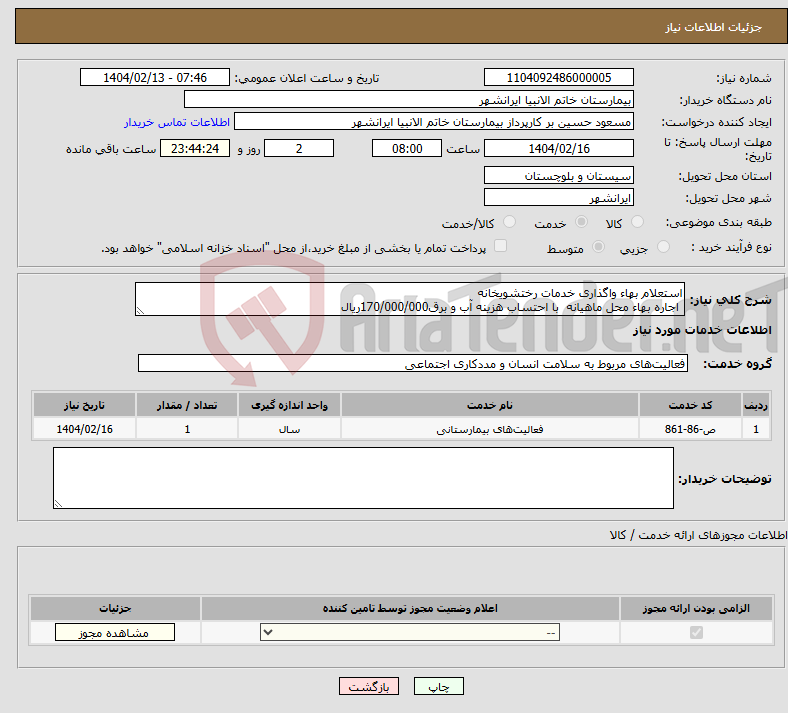The height and width of the screenshot is (713, 788).
Task: Click the service code cell ص-86-861
Action: (x=691, y=429)
